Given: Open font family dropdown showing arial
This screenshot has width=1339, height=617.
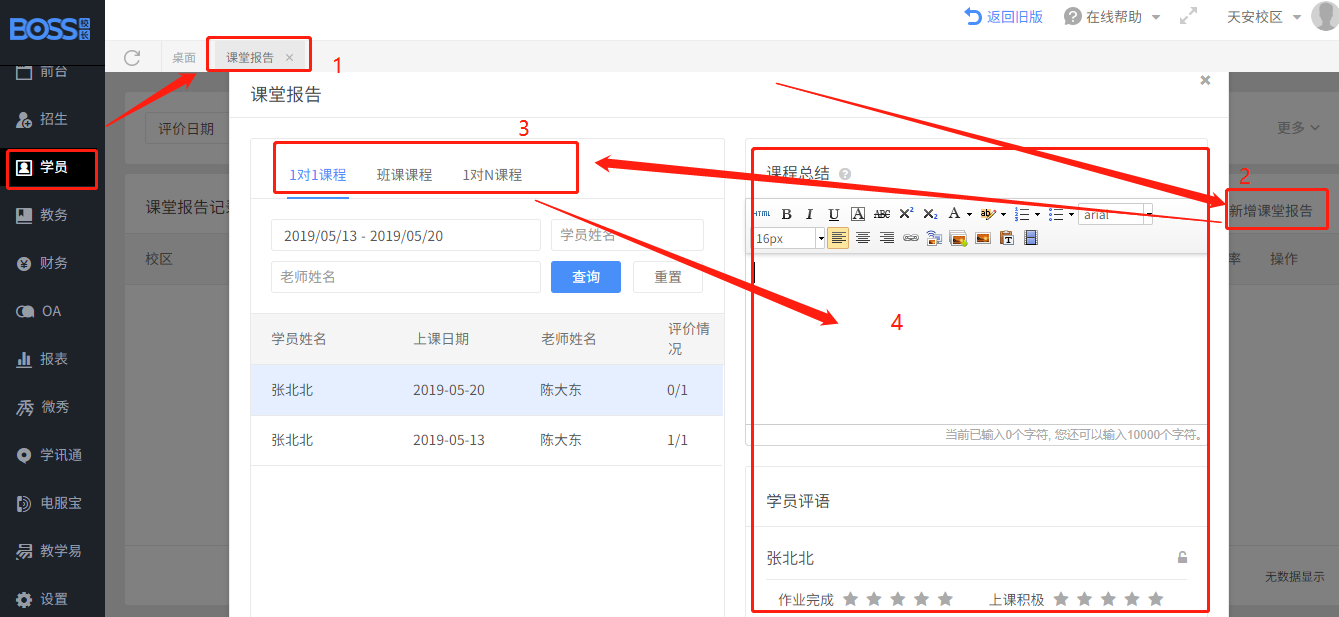Looking at the screenshot, I should tap(1115, 214).
